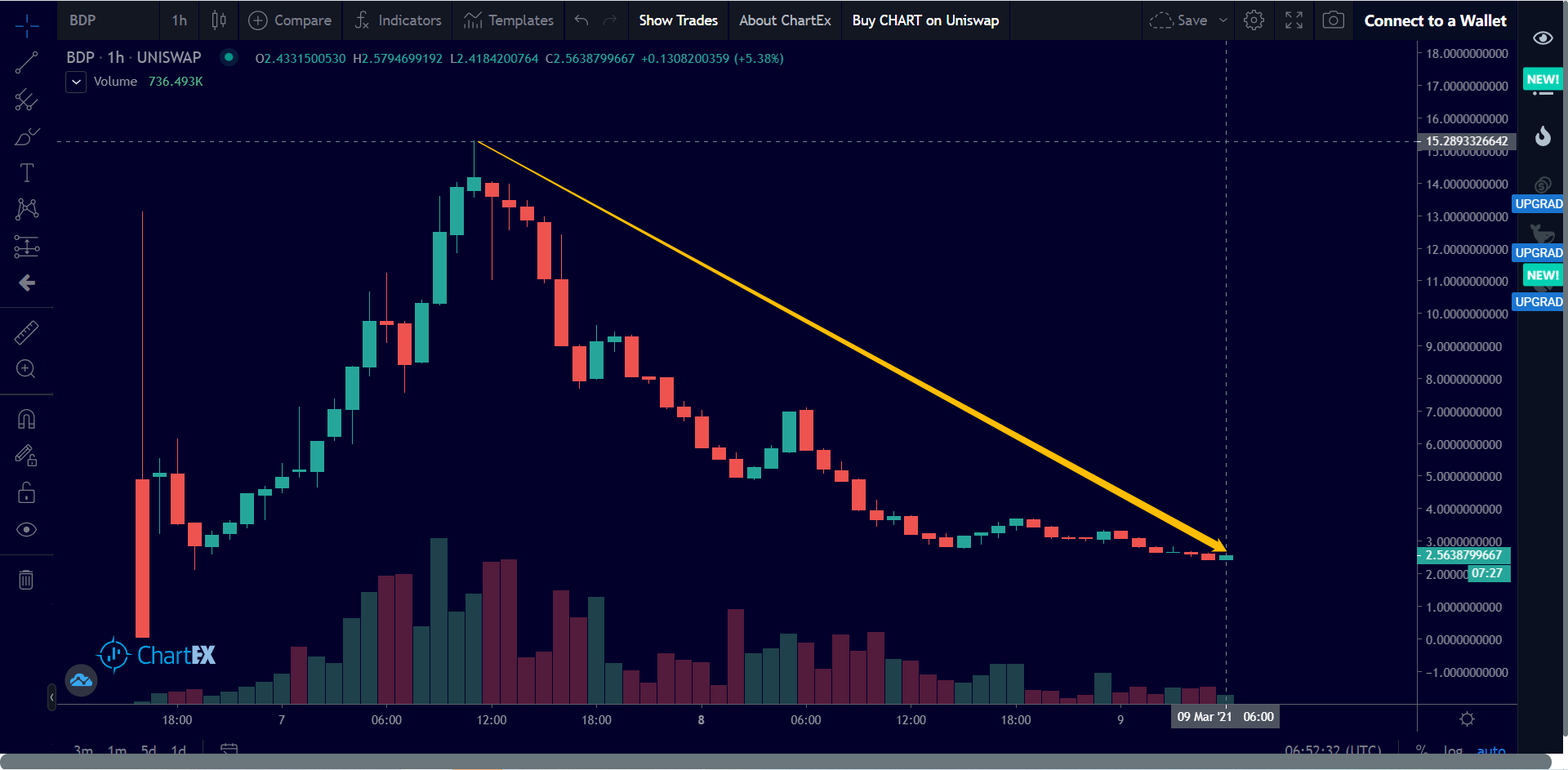Redo the last chart action
Viewport: 1568px width, 770px height.
click(609, 20)
